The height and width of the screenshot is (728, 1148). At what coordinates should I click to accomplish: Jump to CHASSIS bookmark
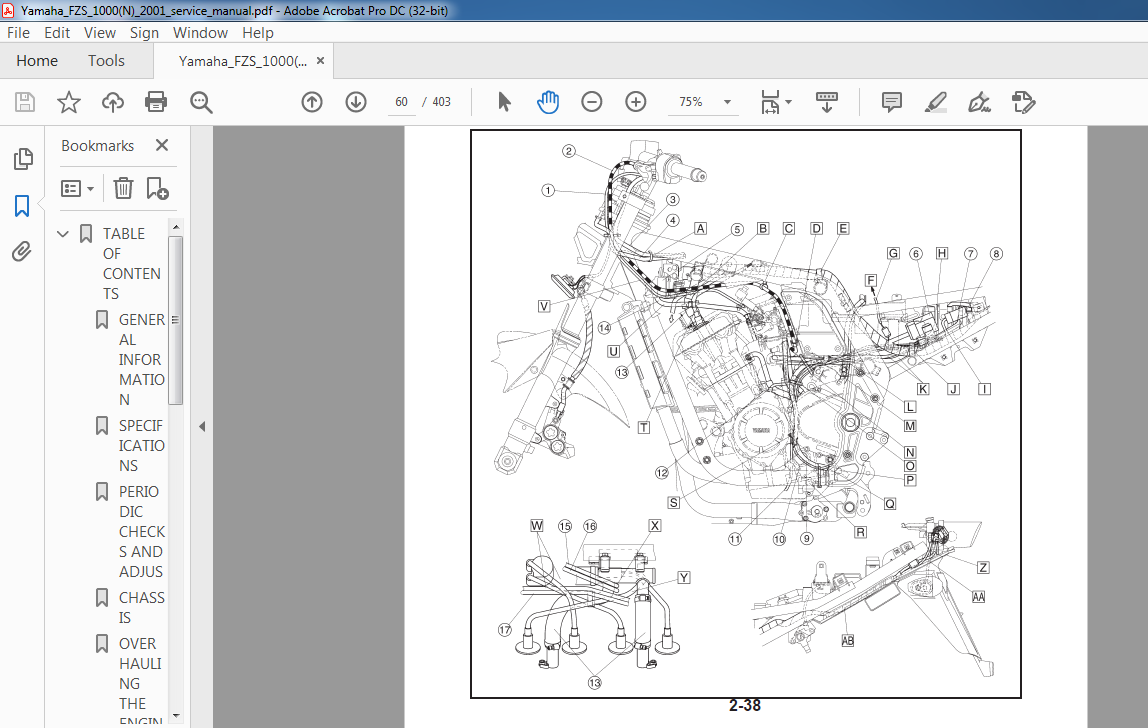click(142, 607)
